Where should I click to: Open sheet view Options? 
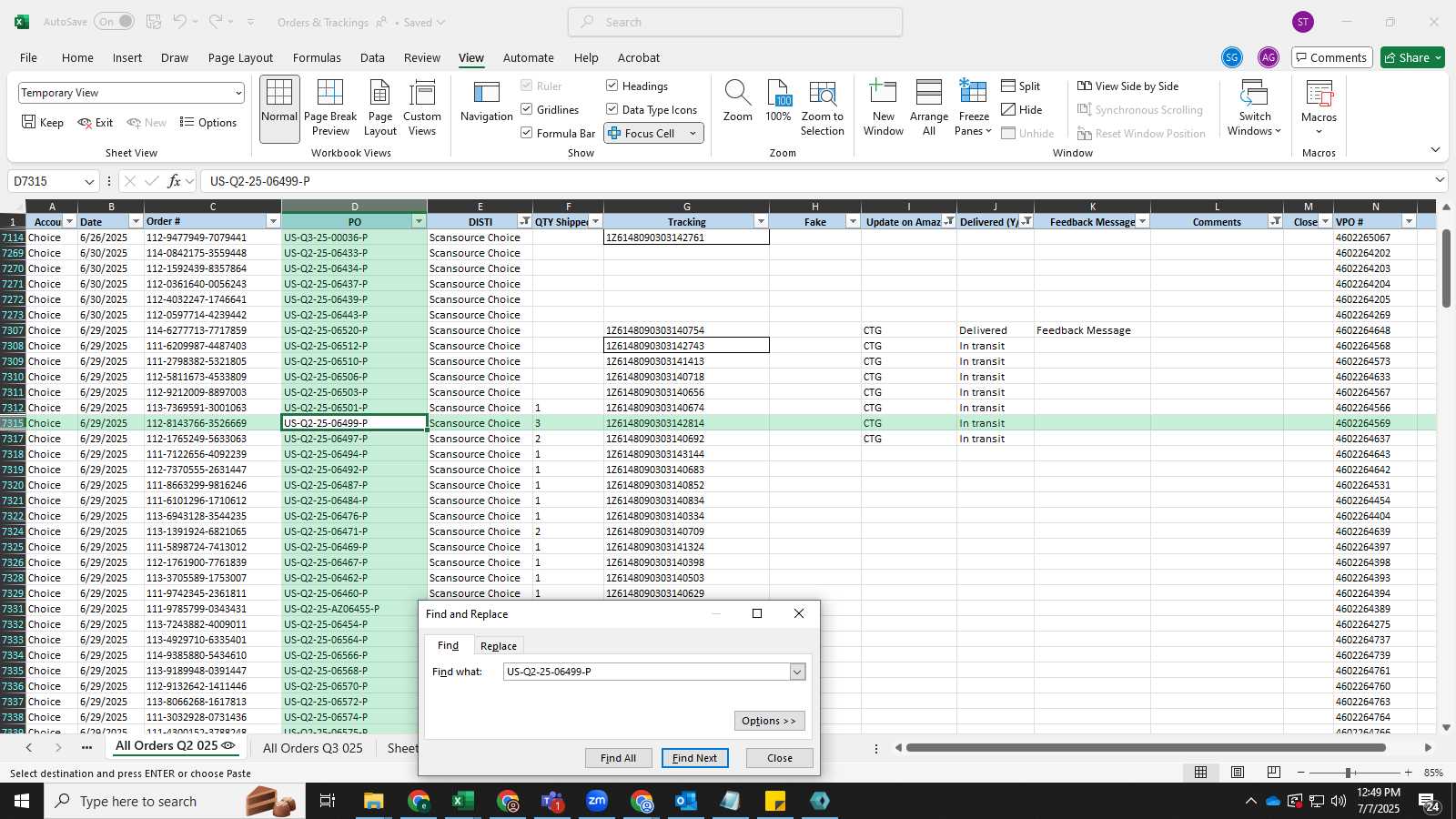(x=208, y=122)
